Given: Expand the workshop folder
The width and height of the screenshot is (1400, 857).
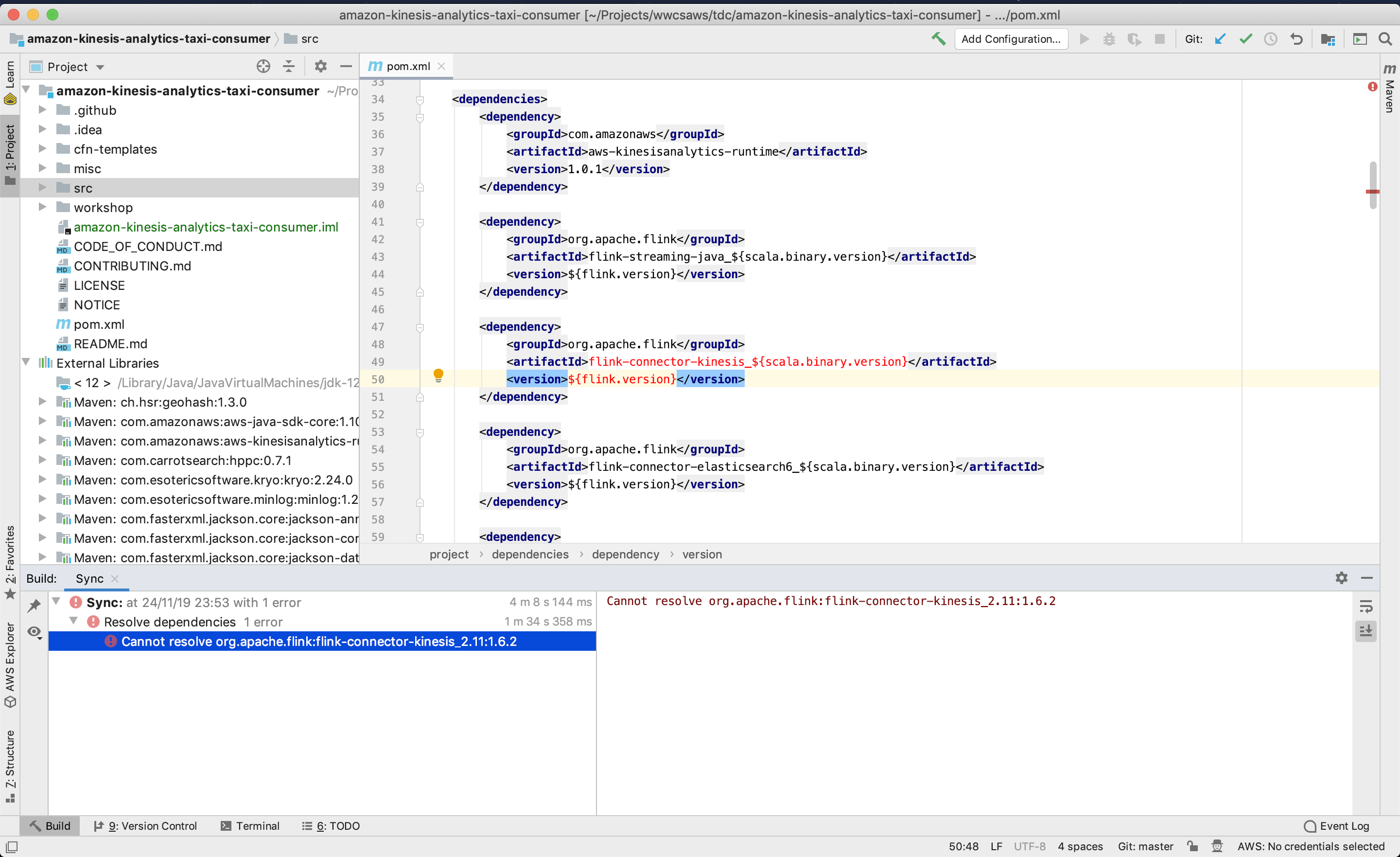Looking at the screenshot, I should 42,207.
